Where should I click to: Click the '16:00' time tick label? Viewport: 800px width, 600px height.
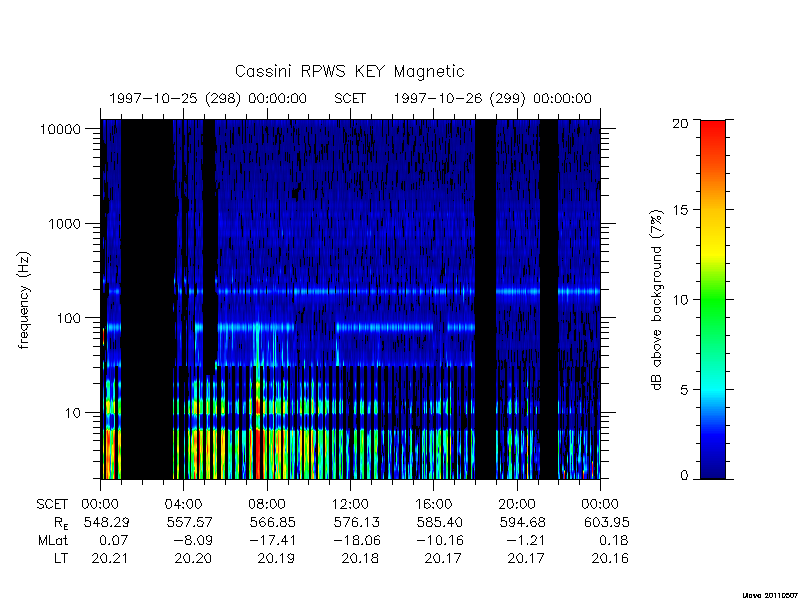[434, 504]
